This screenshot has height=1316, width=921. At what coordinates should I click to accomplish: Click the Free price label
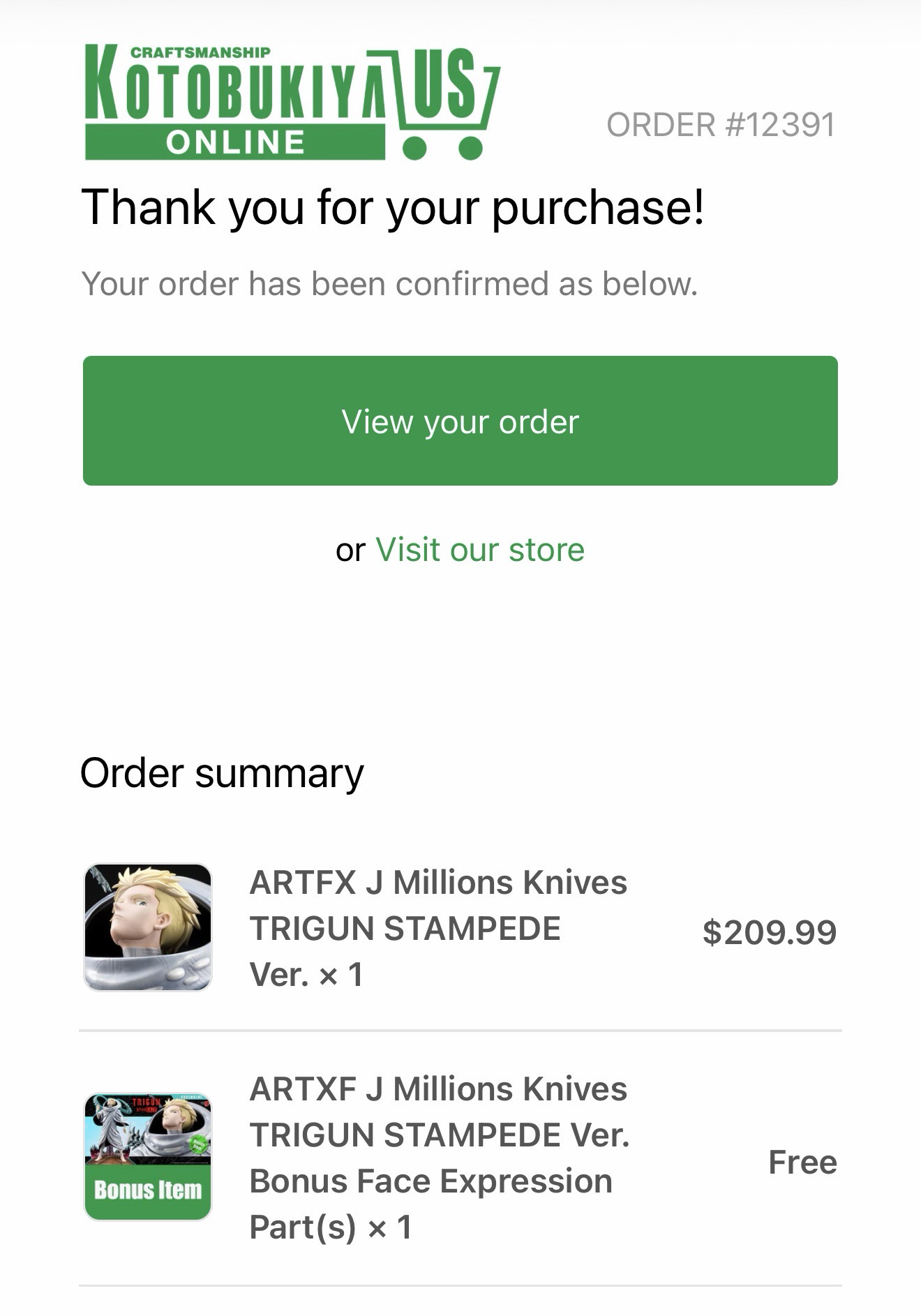(802, 1162)
